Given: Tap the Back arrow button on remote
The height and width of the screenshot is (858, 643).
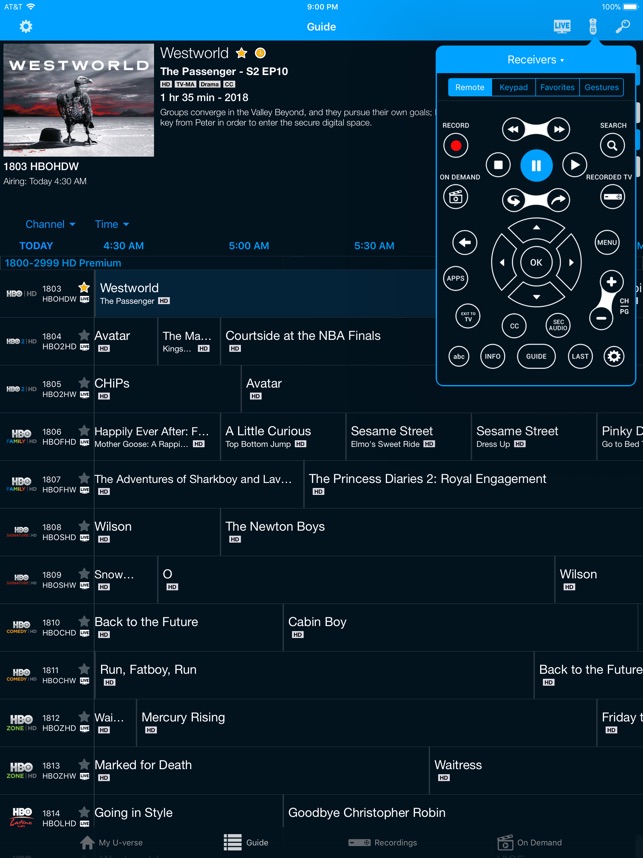Looking at the screenshot, I should pyautogui.click(x=465, y=242).
